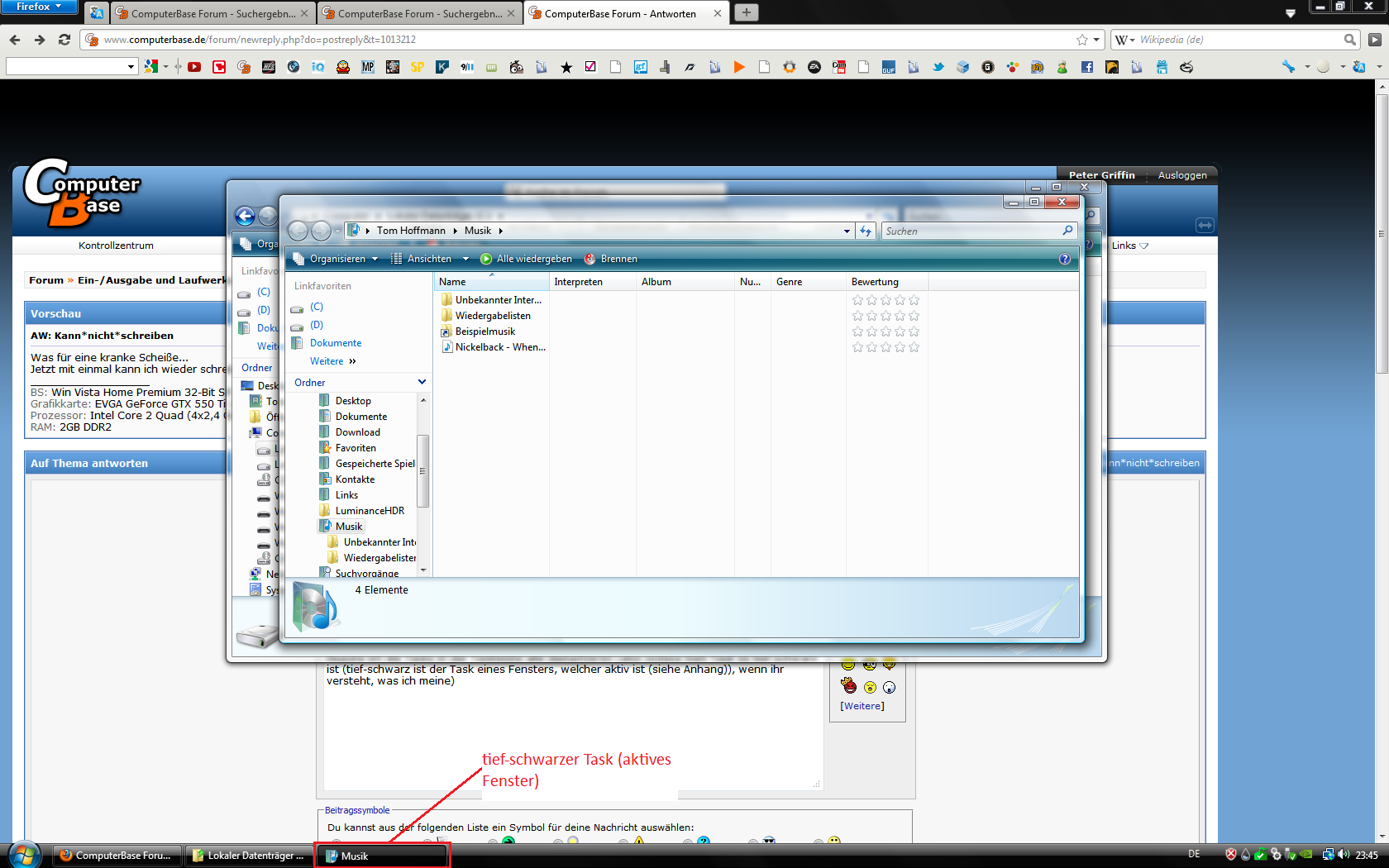This screenshot has width=1389, height=868.
Task: Give Nickelback file a five-star rating
Action: [x=914, y=347]
